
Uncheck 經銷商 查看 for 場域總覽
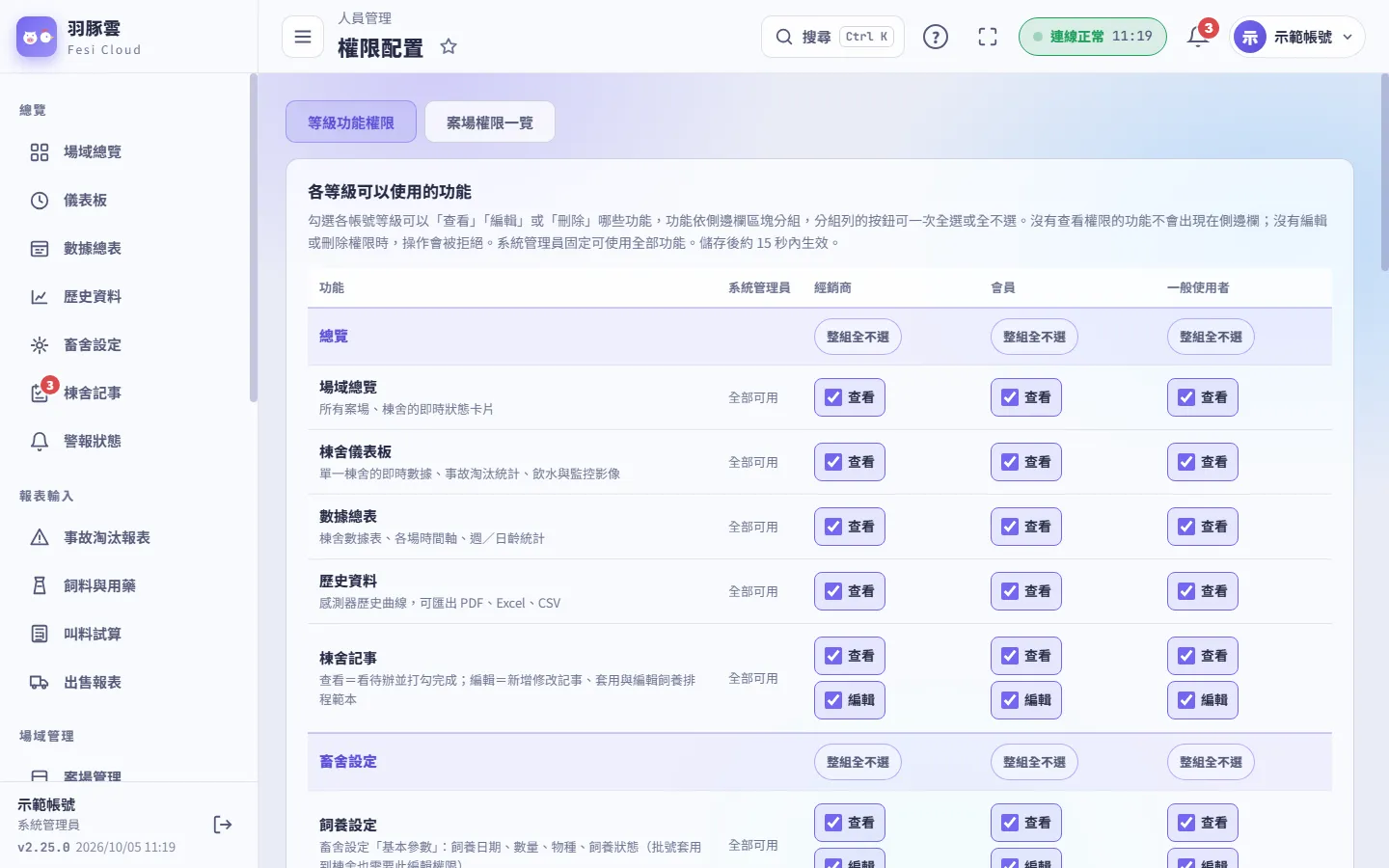[x=833, y=397]
